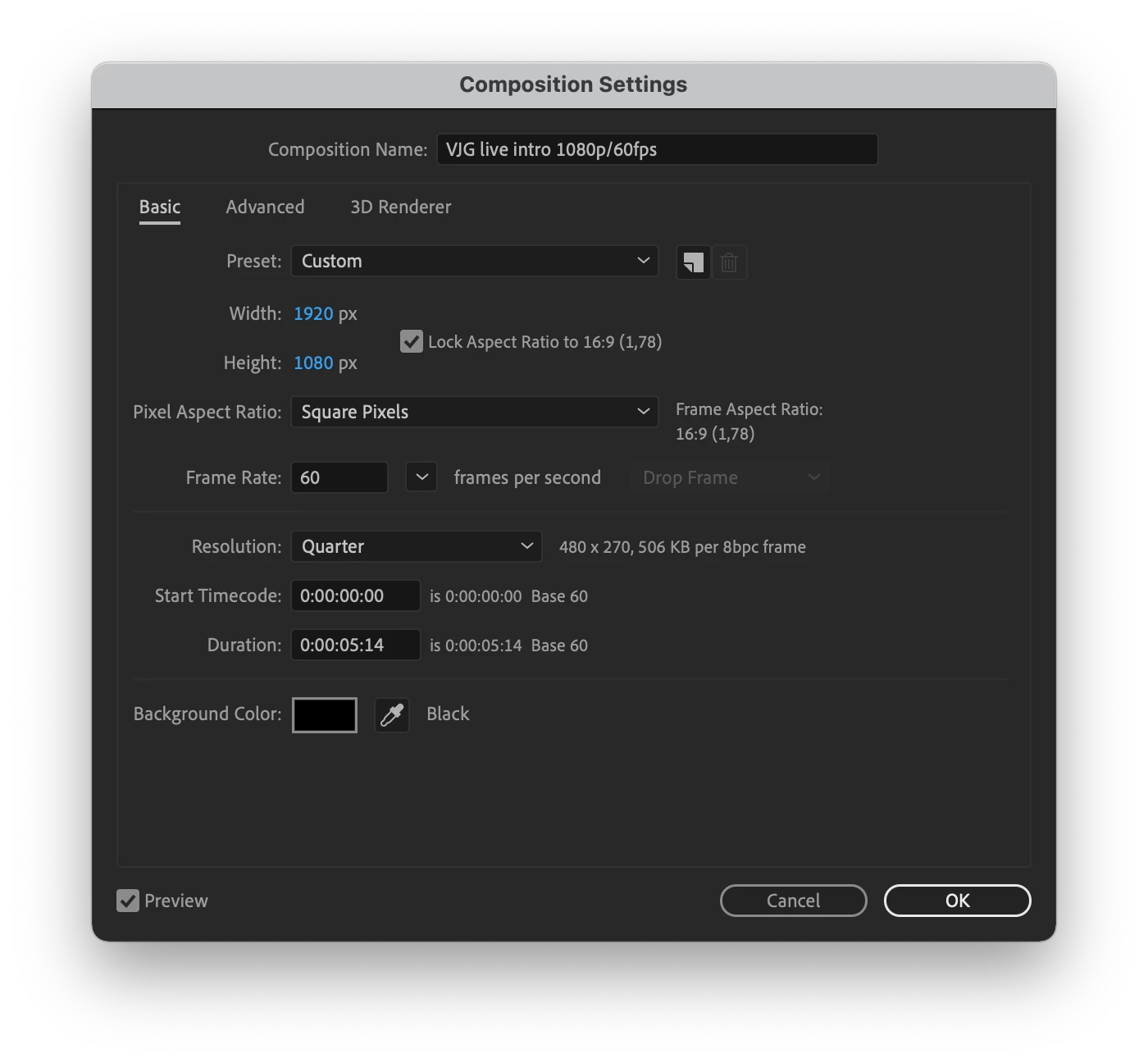The width and height of the screenshot is (1148, 1063).
Task: Click the "480 x 270, 506 KB per 8bpc frame" text
Action: click(x=682, y=547)
